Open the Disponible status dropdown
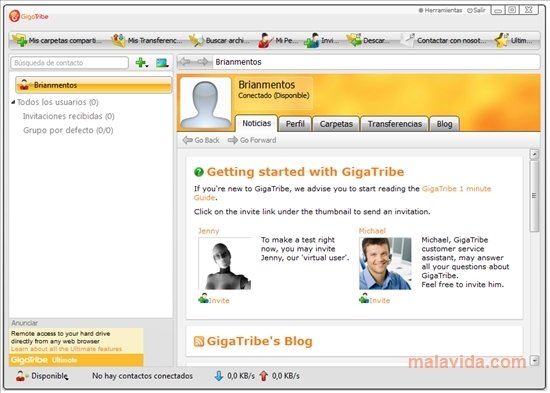The width and height of the screenshot is (550, 393). point(42,376)
